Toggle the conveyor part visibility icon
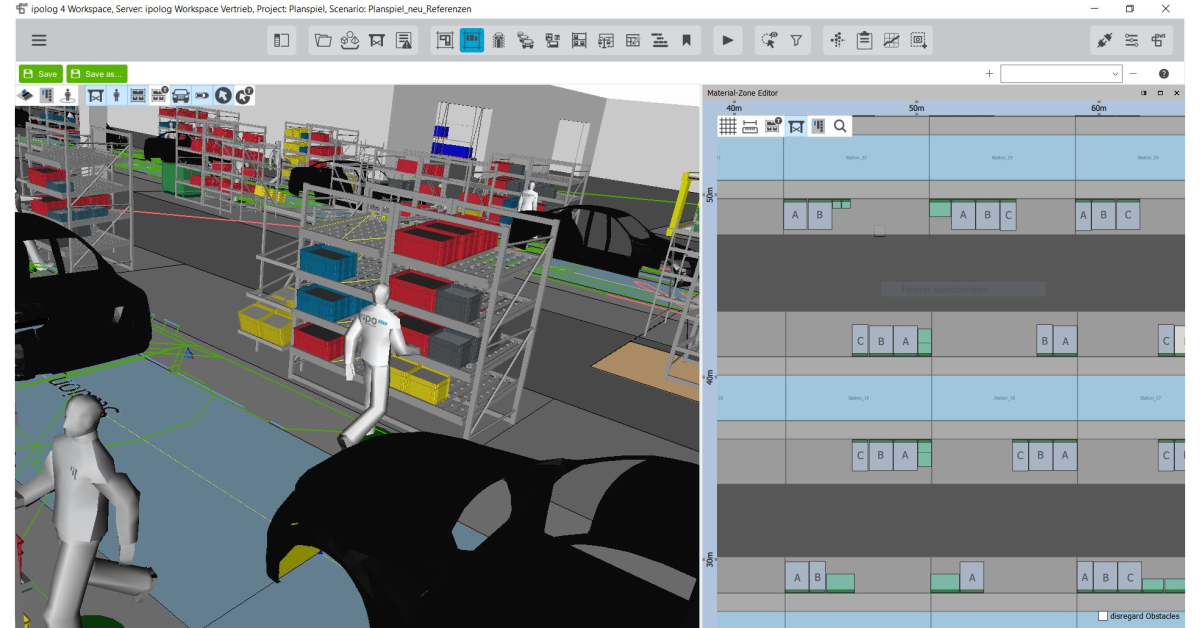1200x628 pixels. 202,95
